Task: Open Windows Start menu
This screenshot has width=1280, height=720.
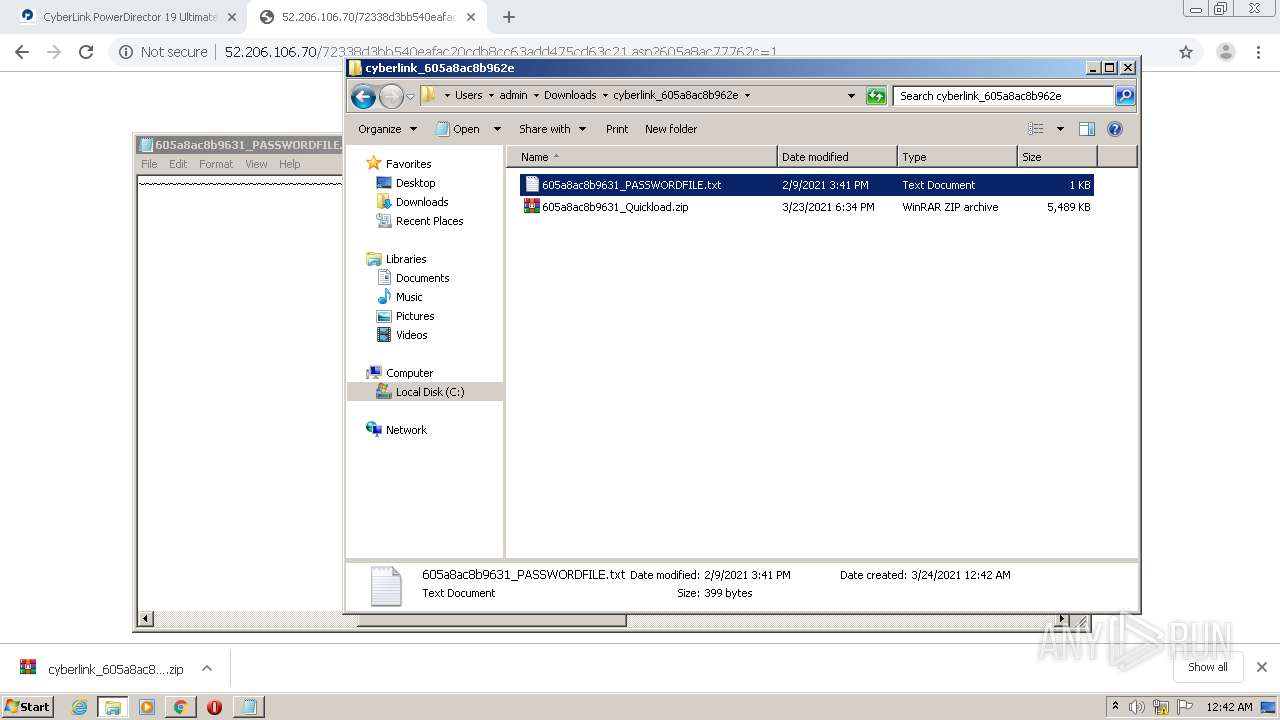Action: (x=29, y=706)
